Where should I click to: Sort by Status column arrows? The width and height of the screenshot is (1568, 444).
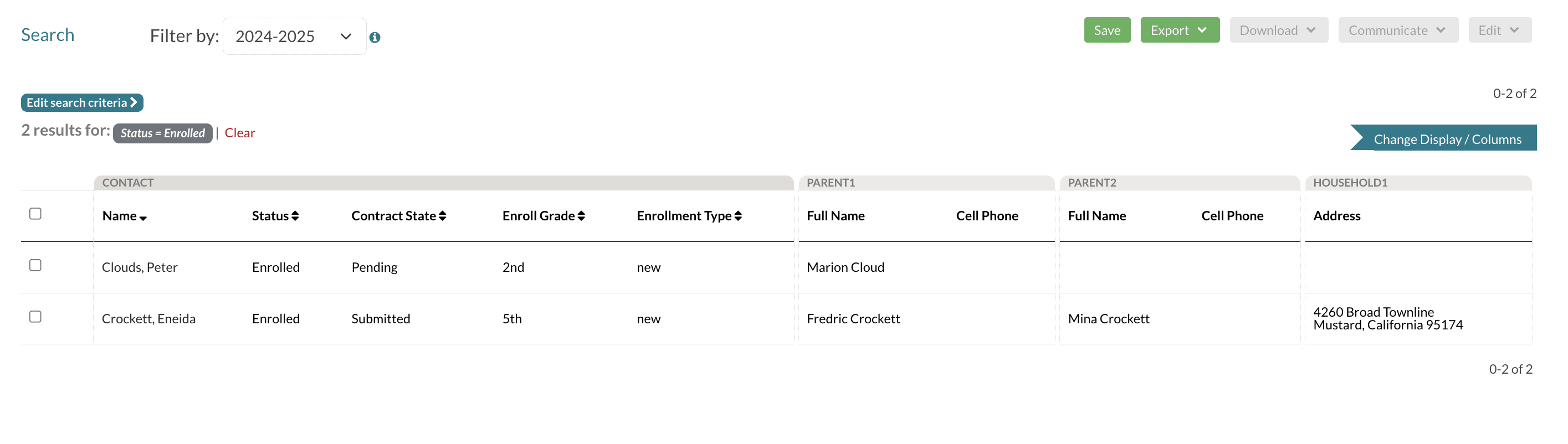[295, 216]
